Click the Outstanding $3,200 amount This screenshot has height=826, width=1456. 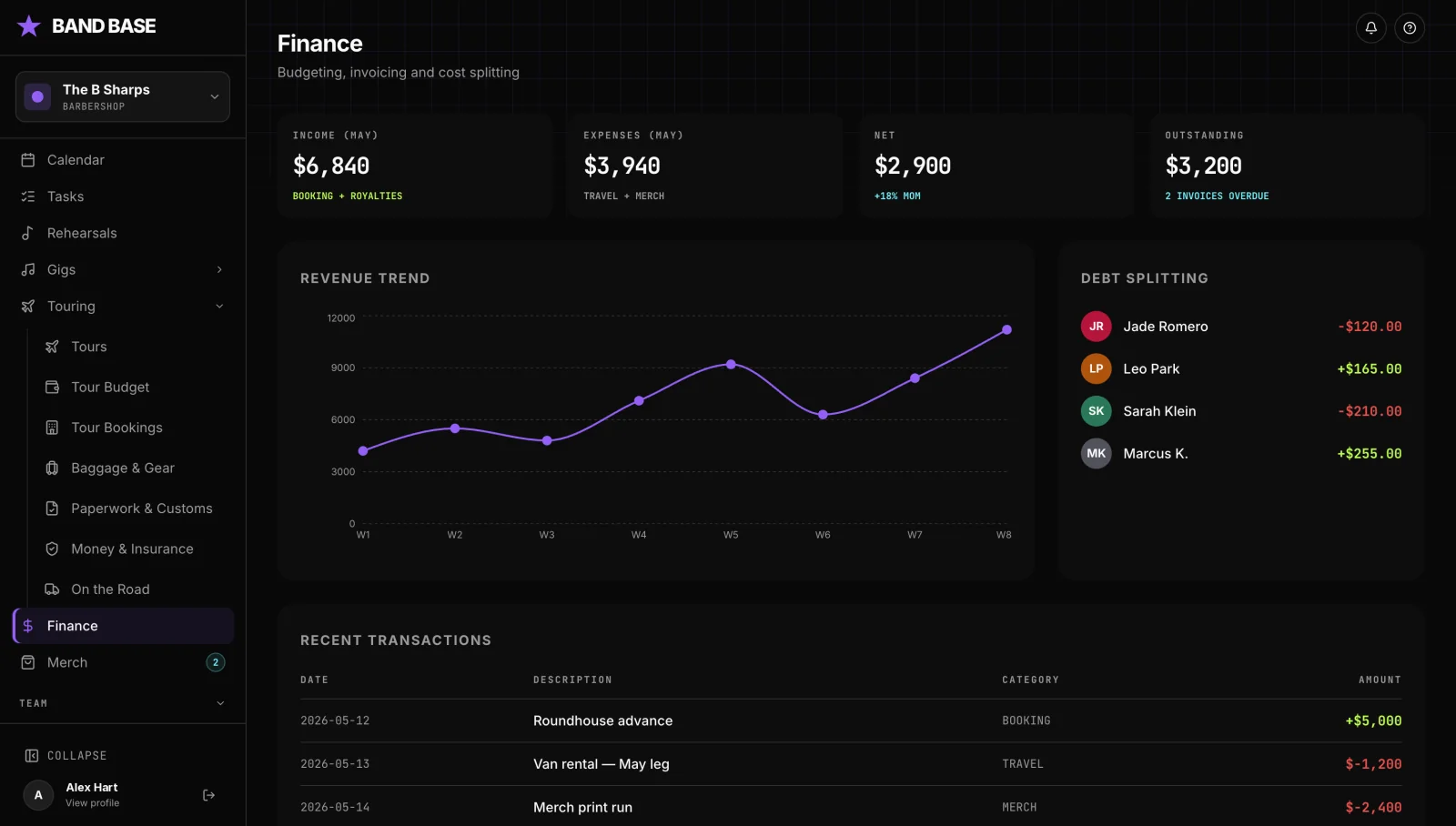(x=1203, y=166)
